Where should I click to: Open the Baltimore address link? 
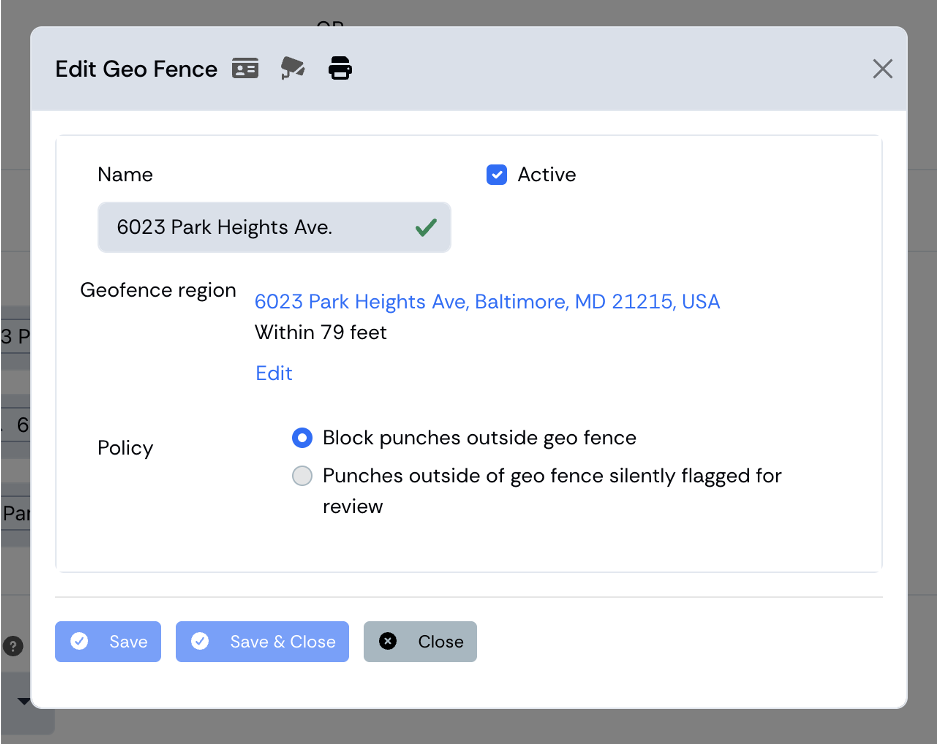[x=487, y=301]
